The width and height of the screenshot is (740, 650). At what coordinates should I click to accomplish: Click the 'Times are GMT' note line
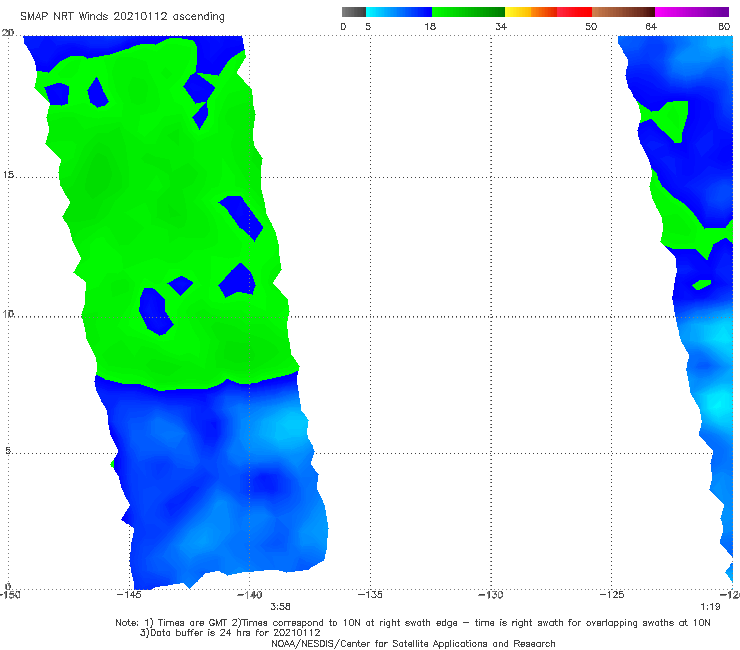pos(413,623)
